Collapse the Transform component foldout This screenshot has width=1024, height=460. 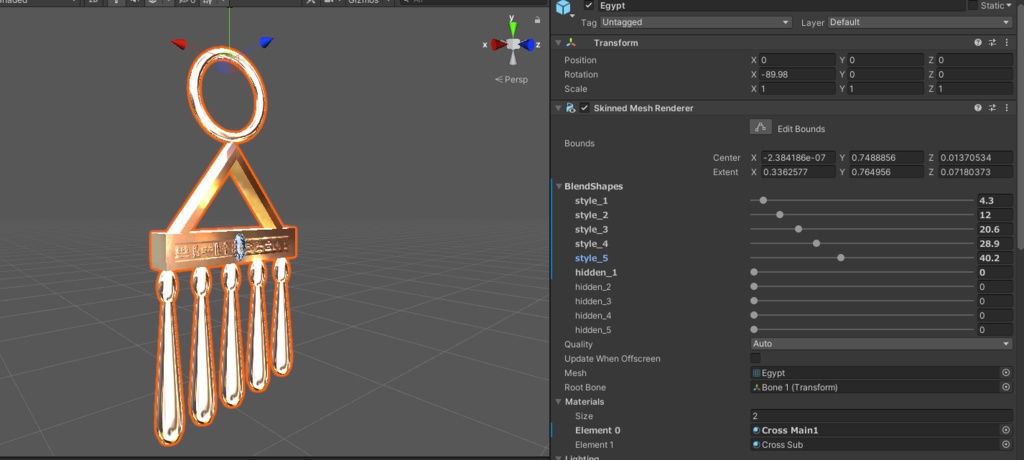click(x=558, y=42)
